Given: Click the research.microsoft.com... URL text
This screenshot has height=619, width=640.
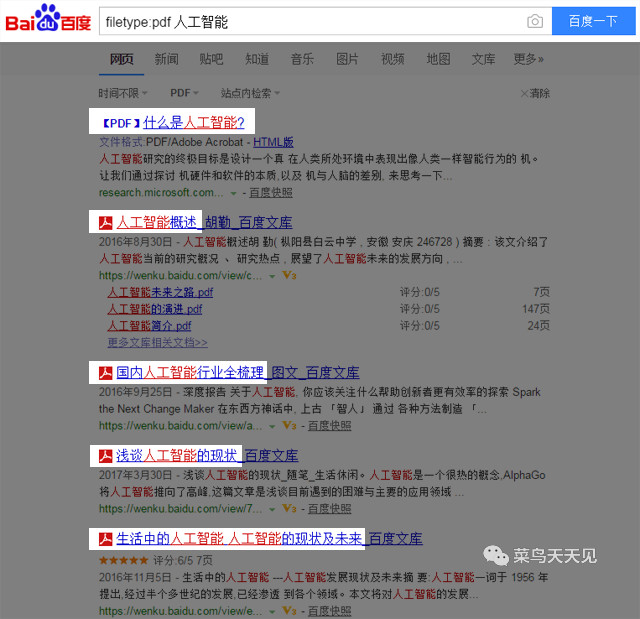Looking at the screenshot, I should (x=161, y=193).
